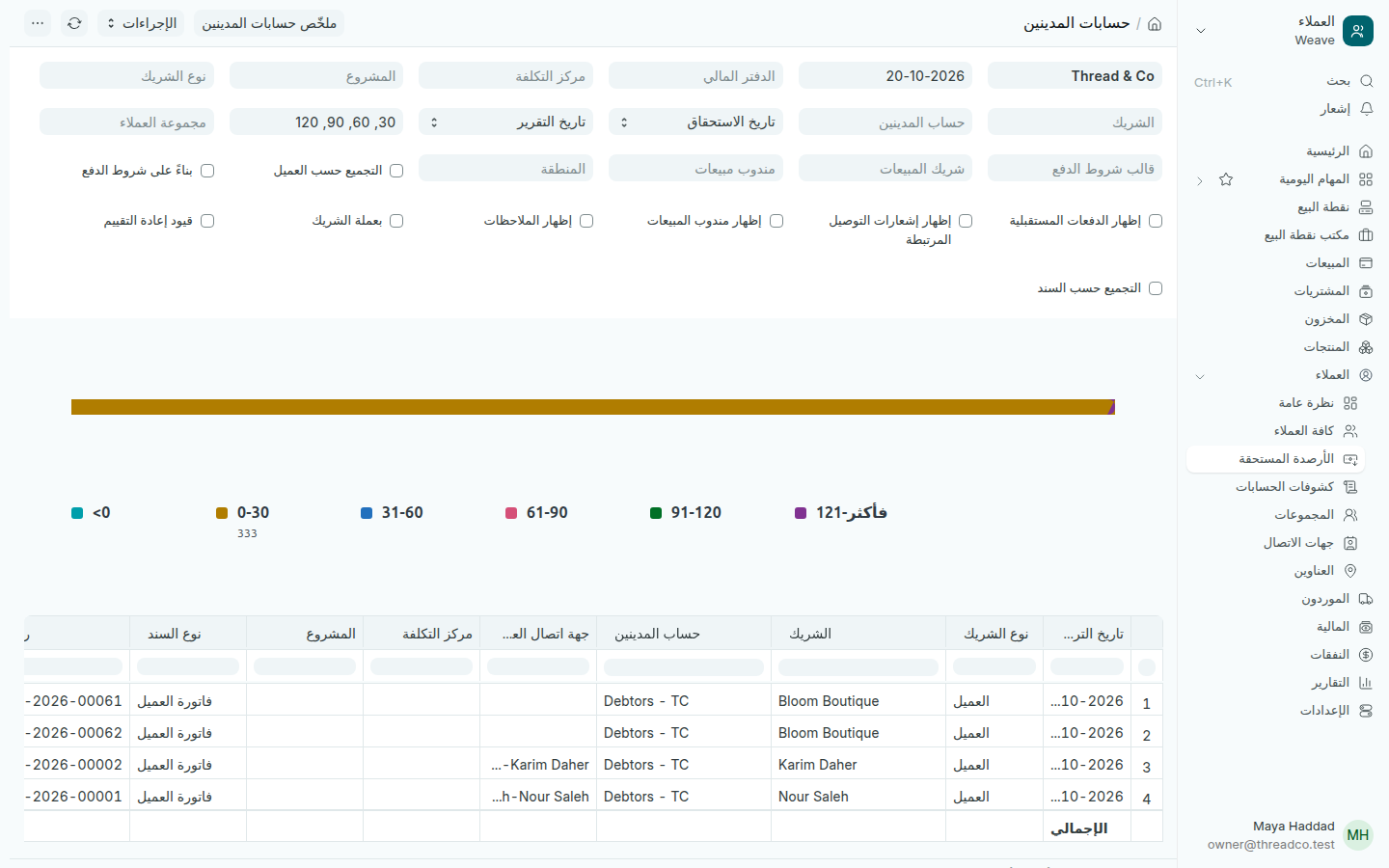Open المشتريات sidebar menu
The image size is (1389, 868).
[x=1283, y=291]
